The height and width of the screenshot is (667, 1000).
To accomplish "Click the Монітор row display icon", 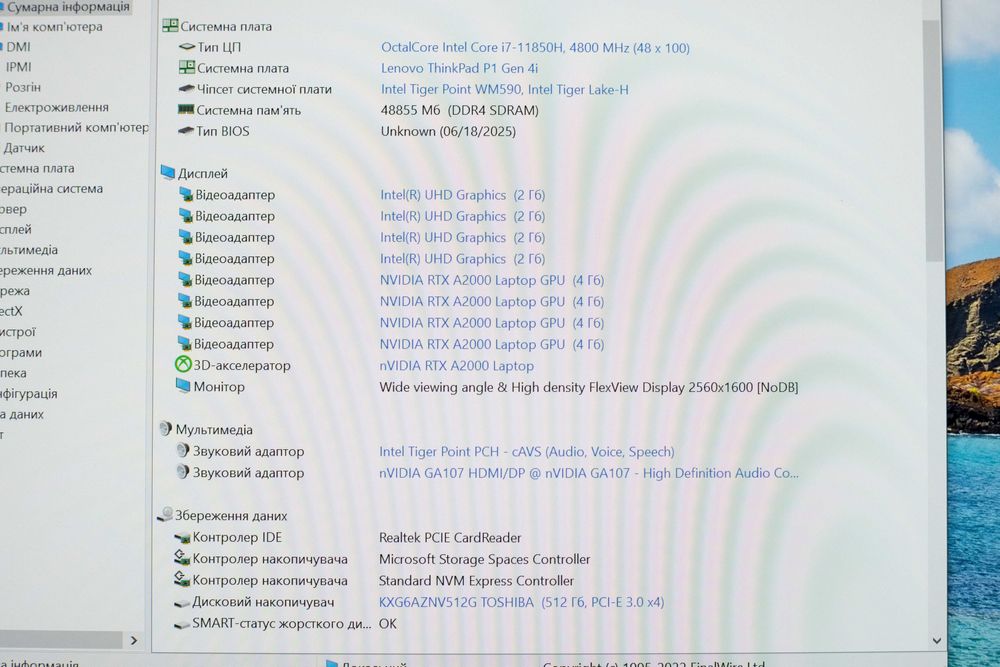I will (183, 386).
